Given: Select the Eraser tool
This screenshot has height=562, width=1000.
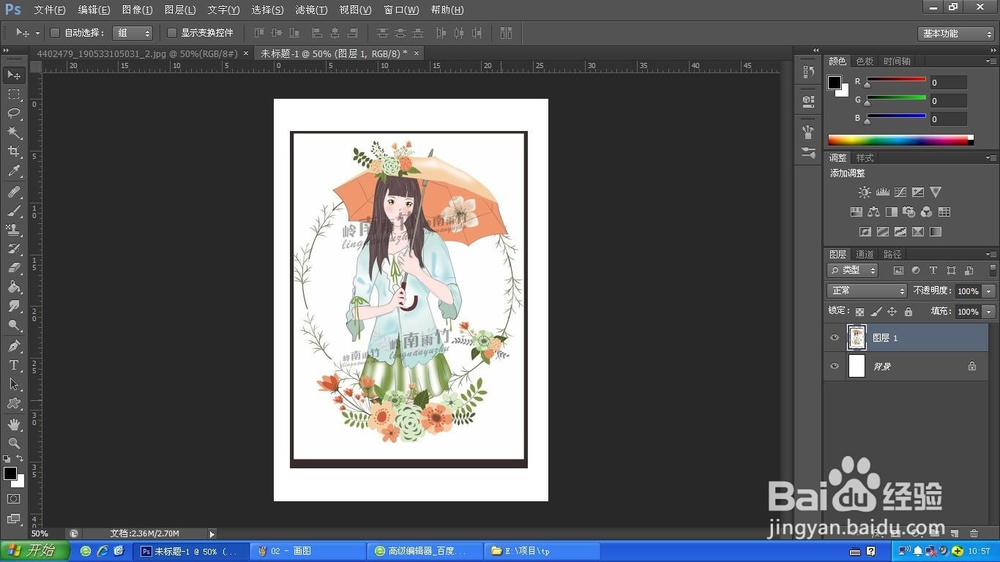Looking at the screenshot, I should pos(14,268).
